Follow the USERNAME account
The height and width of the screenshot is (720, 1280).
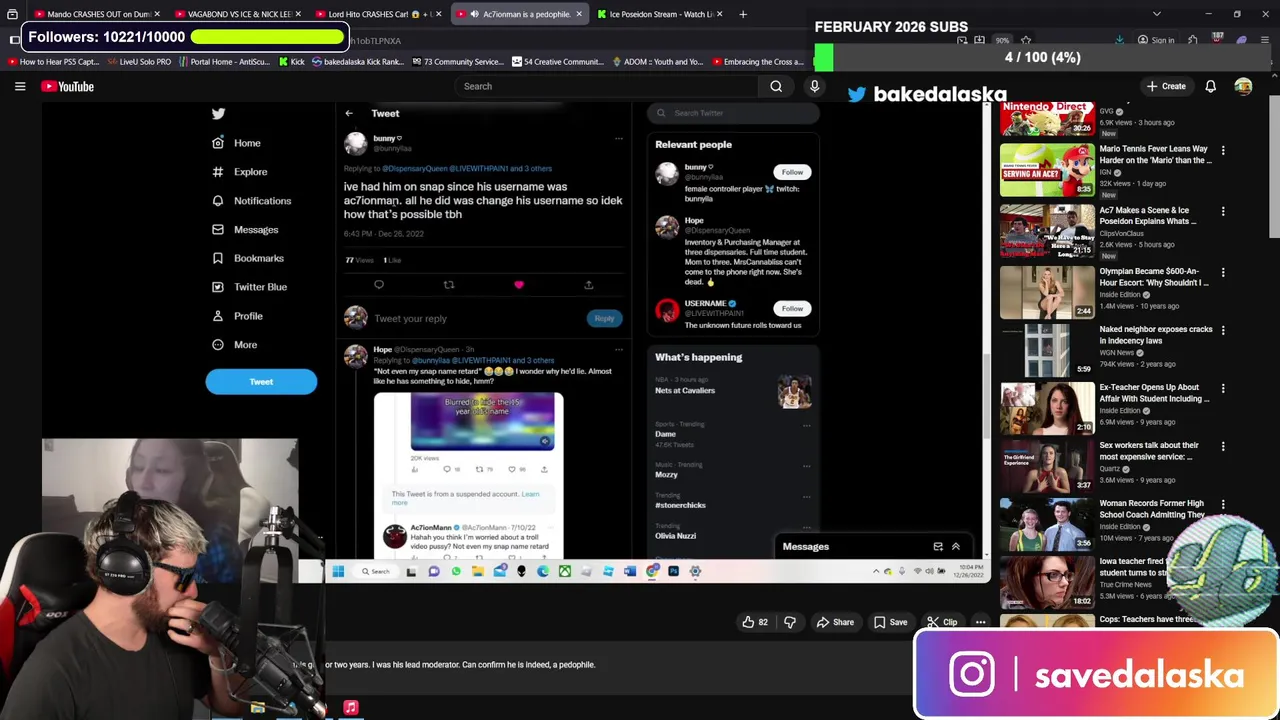click(x=792, y=309)
